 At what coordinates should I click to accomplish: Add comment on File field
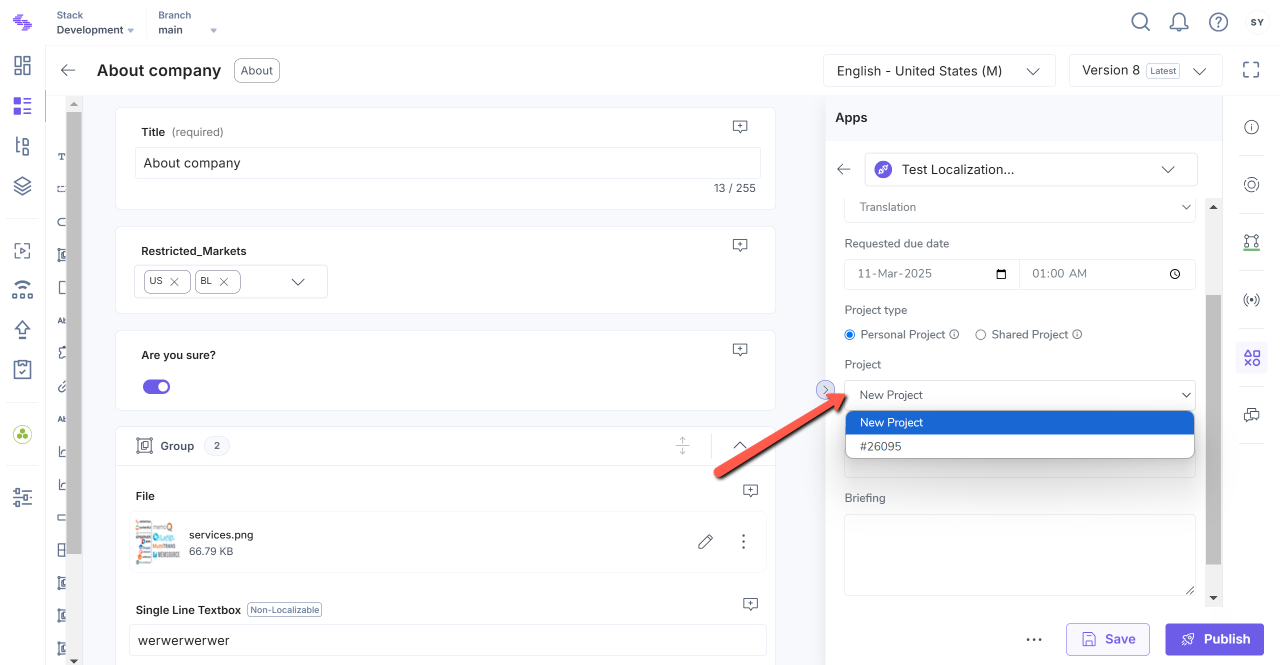751,491
